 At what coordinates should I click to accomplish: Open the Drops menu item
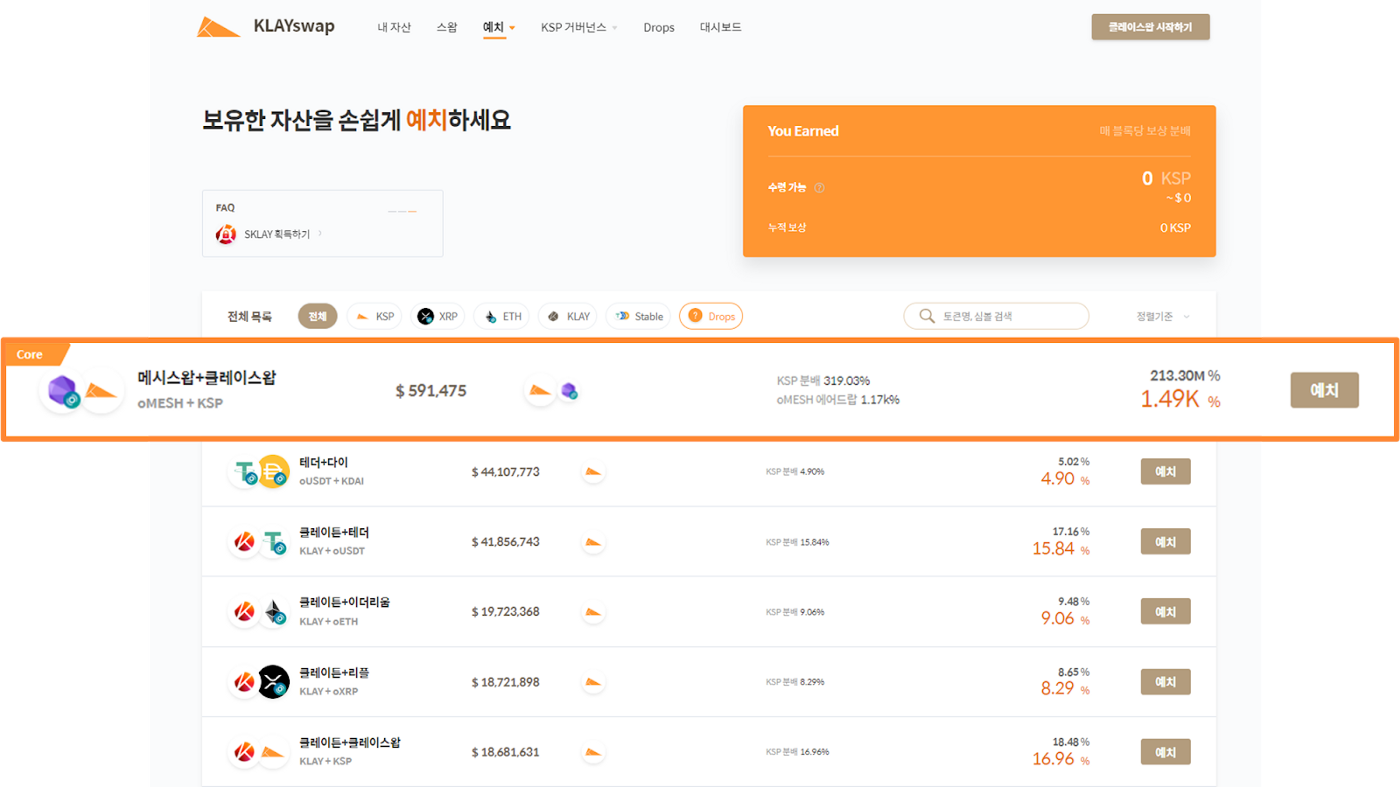(x=659, y=28)
